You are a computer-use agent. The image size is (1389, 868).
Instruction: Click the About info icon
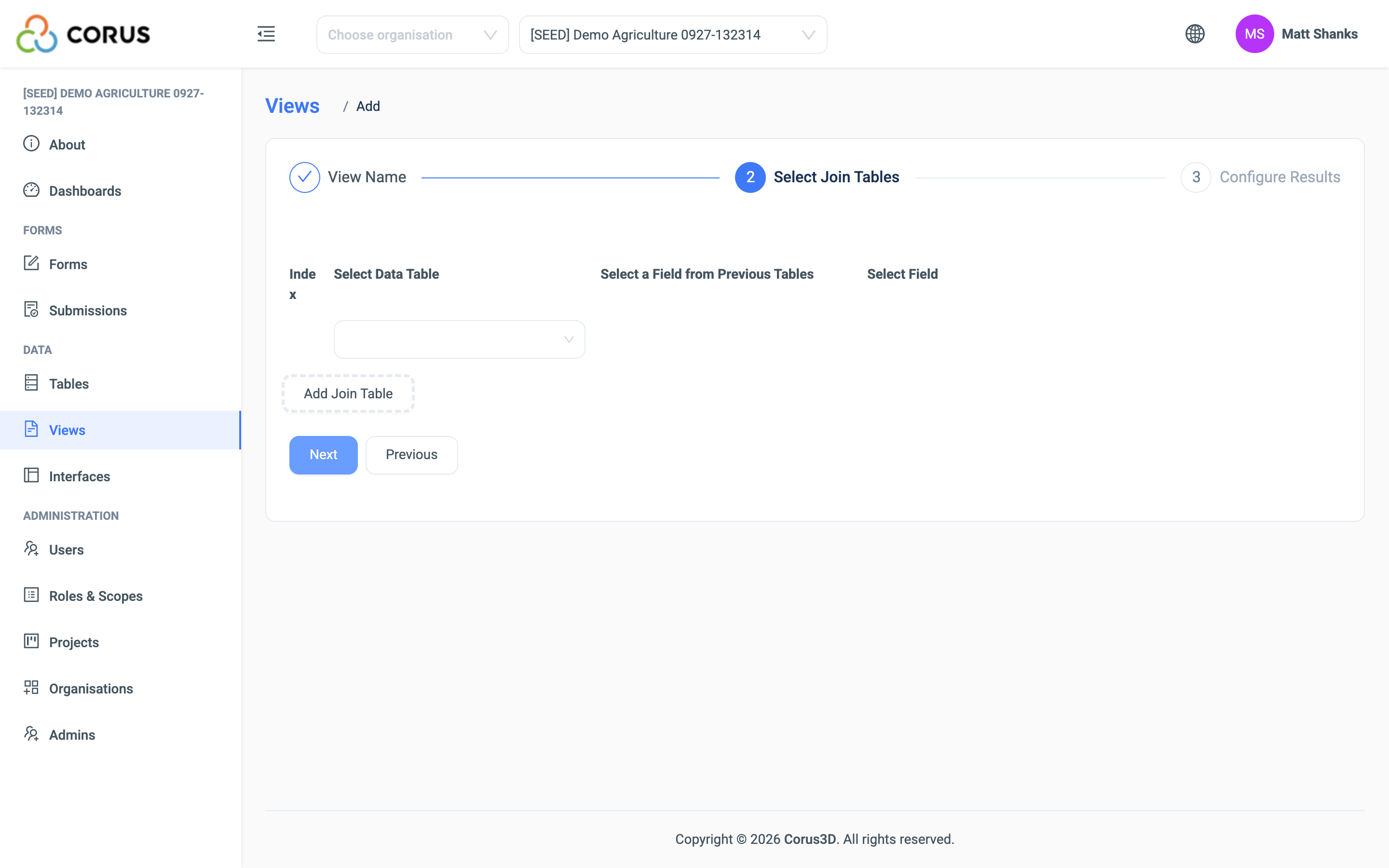coord(31,144)
